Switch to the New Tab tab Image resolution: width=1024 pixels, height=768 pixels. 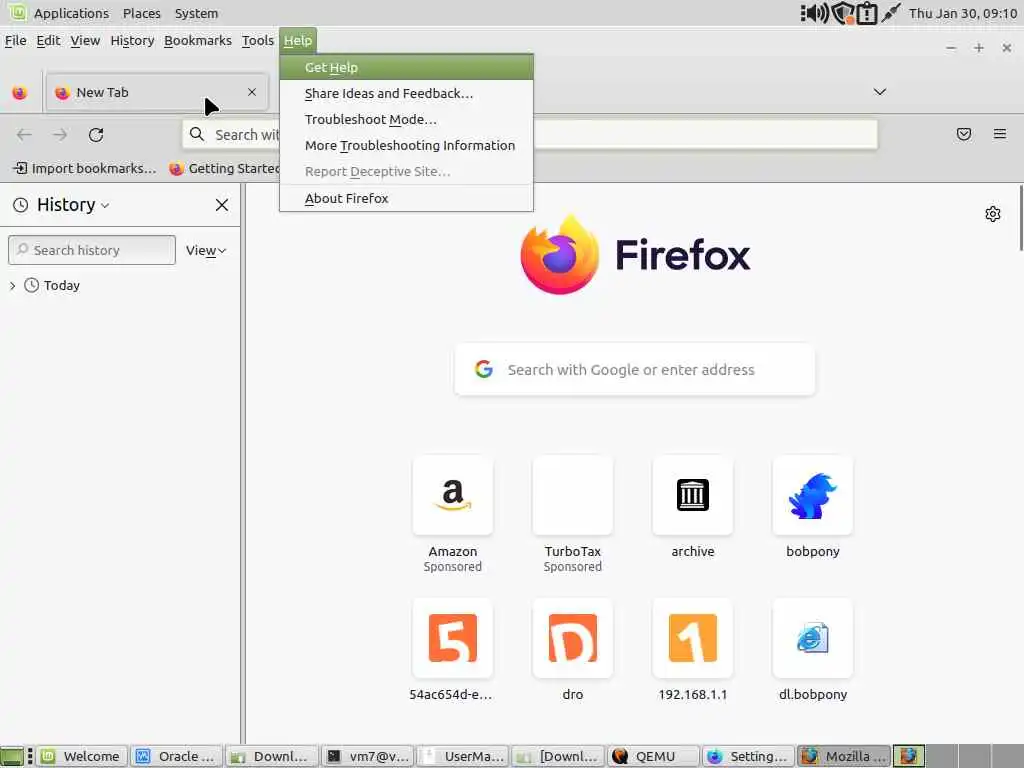157,92
